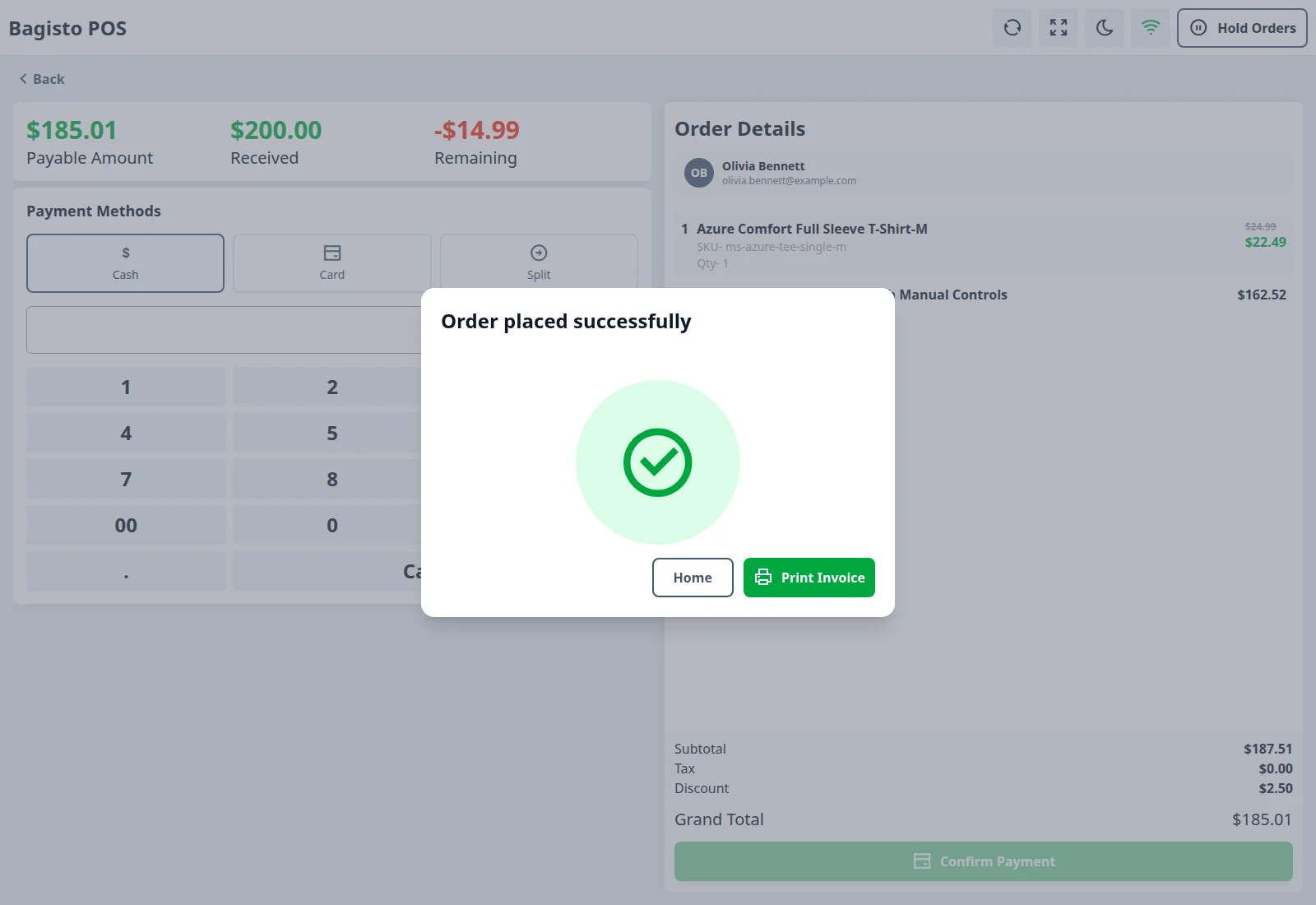Tap keypad digit 2
The height and width of the screenshot is (905, 1316).
(332, 387)
